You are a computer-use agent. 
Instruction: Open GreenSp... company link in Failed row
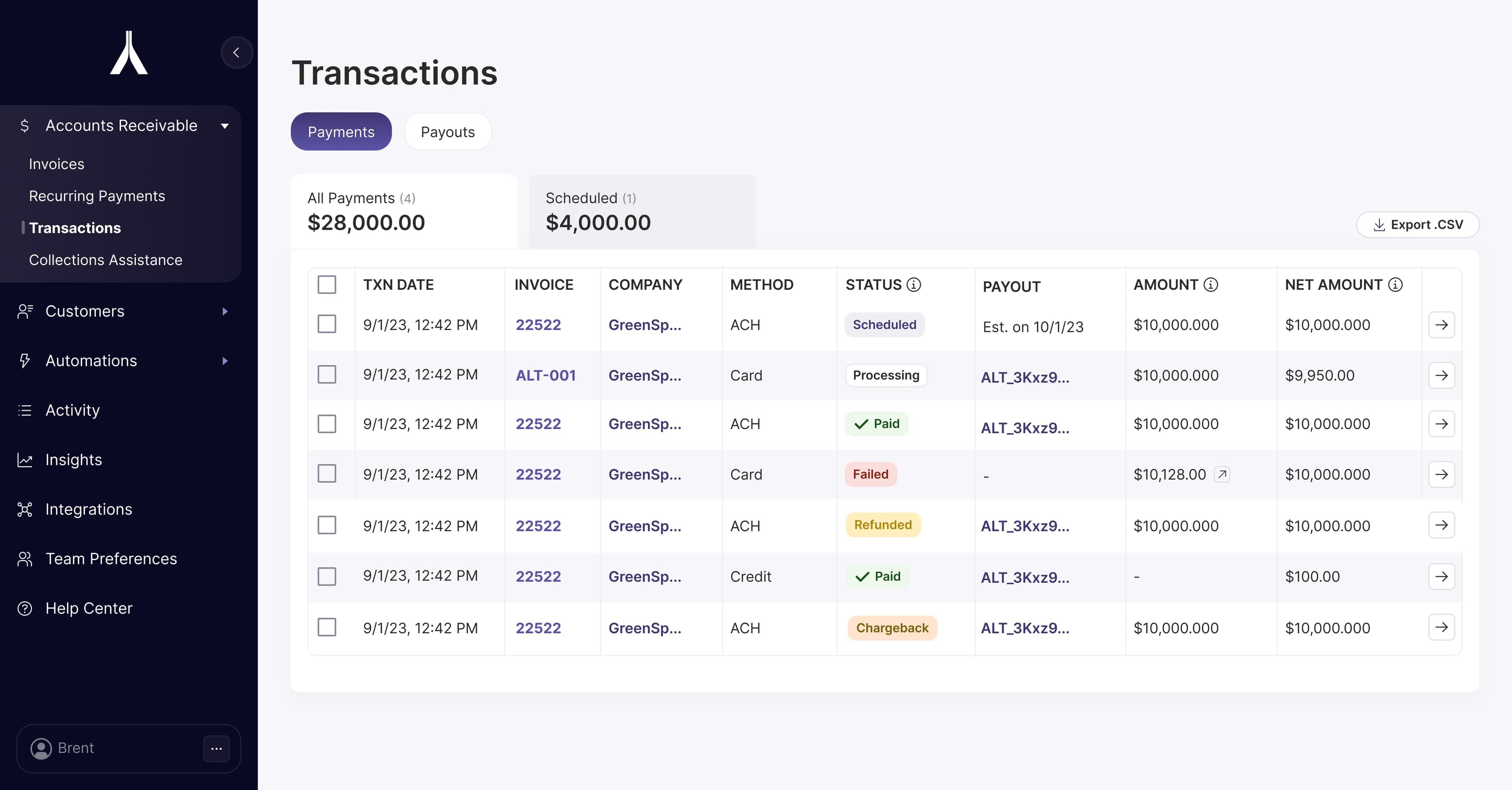(645, 475)
